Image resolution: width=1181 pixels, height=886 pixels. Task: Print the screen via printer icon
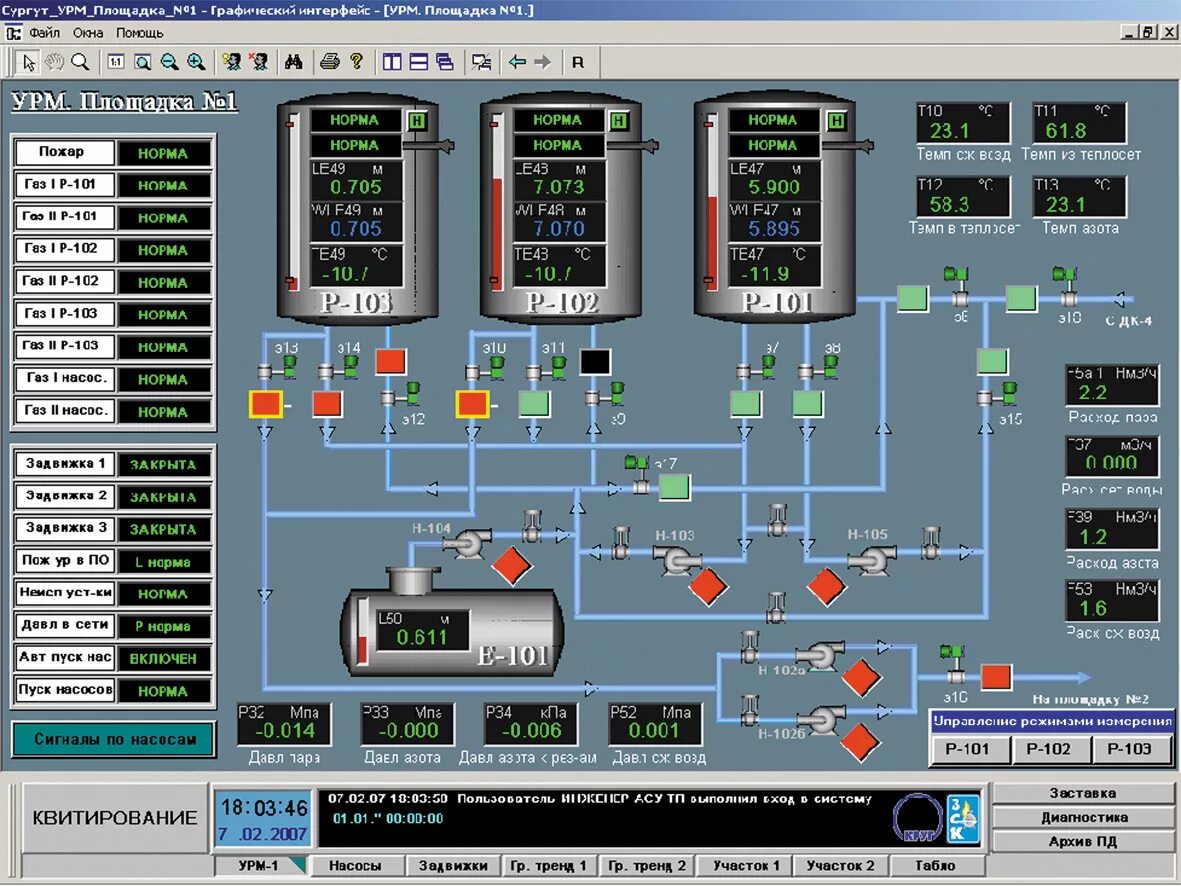pyautogui.click(x=329, y=63)
